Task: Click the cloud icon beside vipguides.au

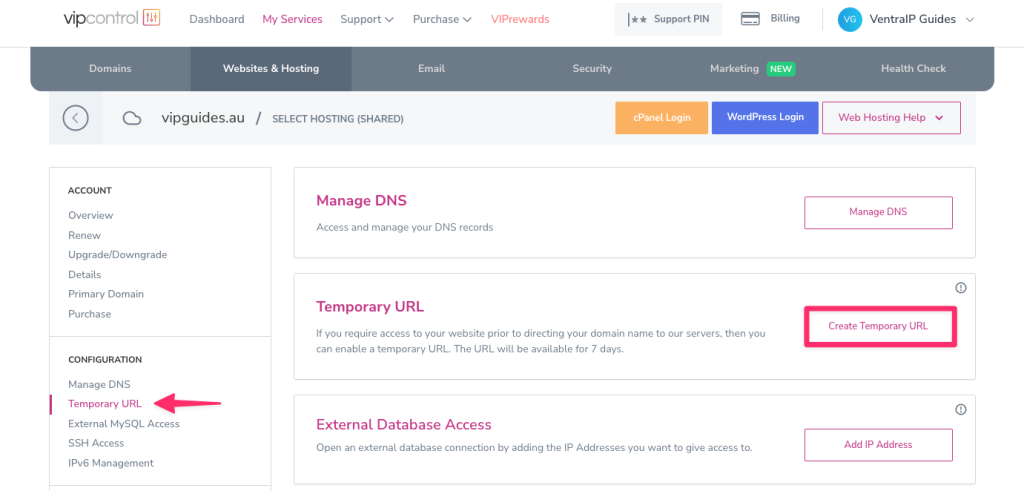Action: (132, 118)
